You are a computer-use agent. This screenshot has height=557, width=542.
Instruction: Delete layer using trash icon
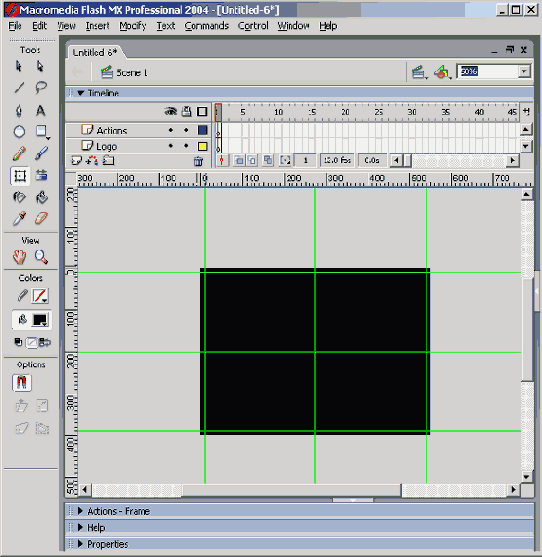click(198, 162)
